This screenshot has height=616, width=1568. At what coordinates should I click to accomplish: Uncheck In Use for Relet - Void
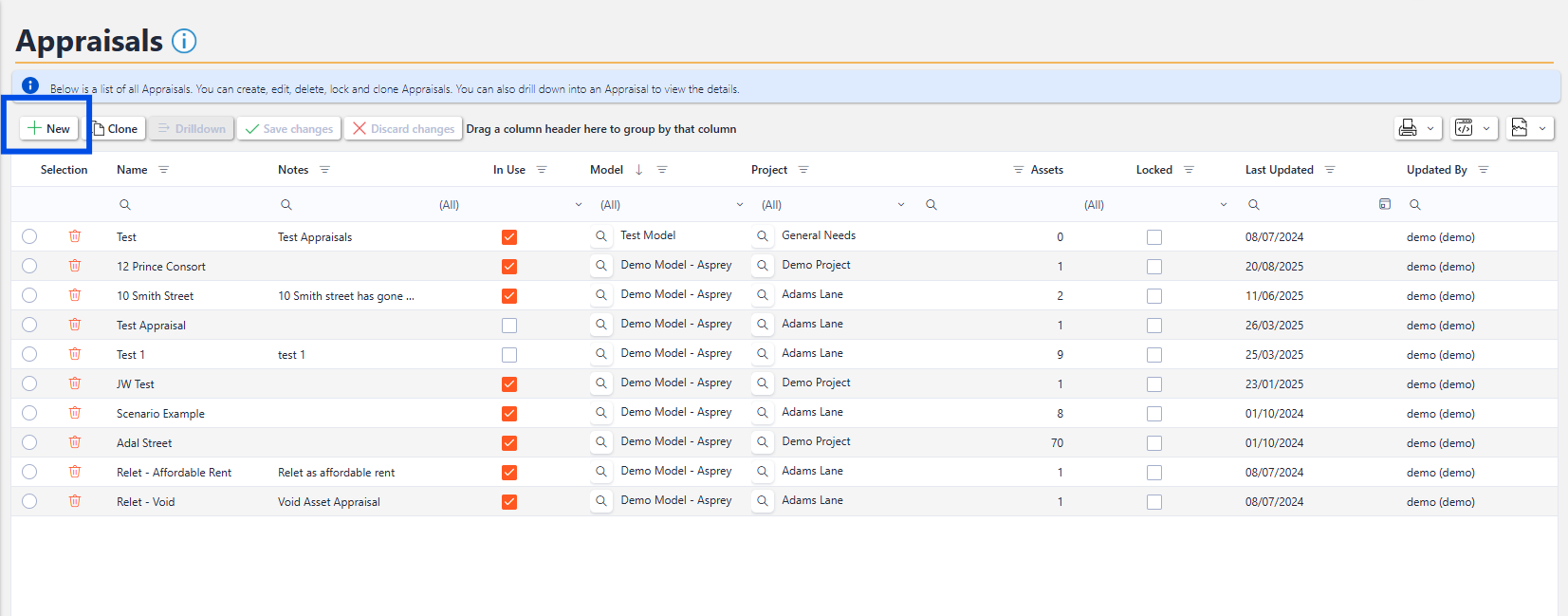click(509, 502)
